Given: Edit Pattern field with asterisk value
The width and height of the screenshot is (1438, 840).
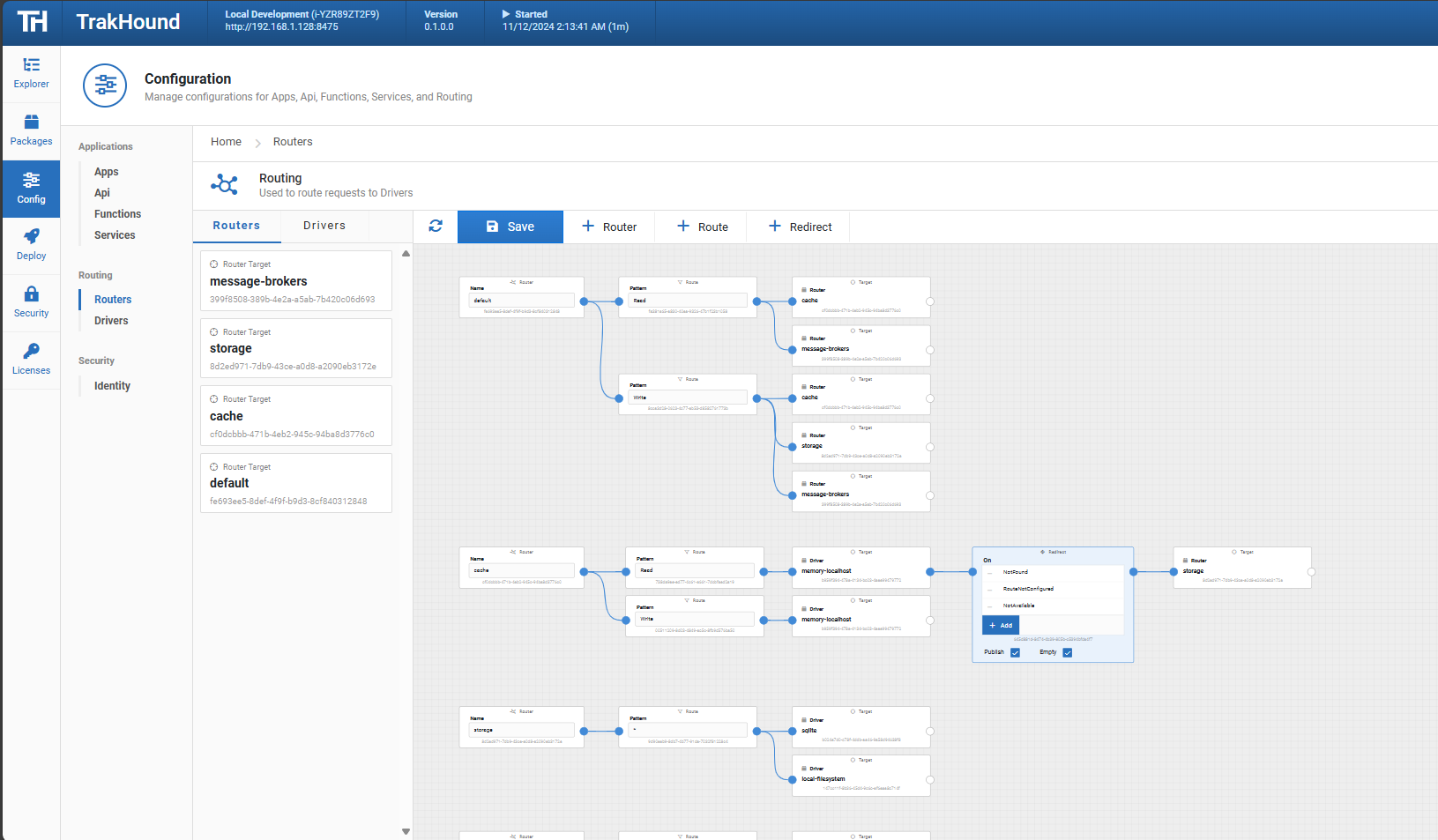Looking at the screenshot, I should tap(688, 731).
